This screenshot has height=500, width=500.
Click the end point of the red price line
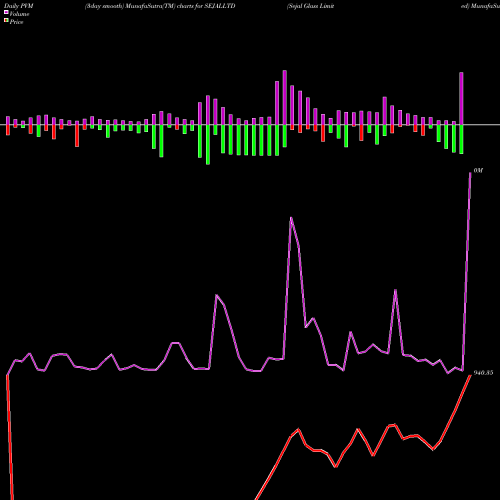(470, 375)
